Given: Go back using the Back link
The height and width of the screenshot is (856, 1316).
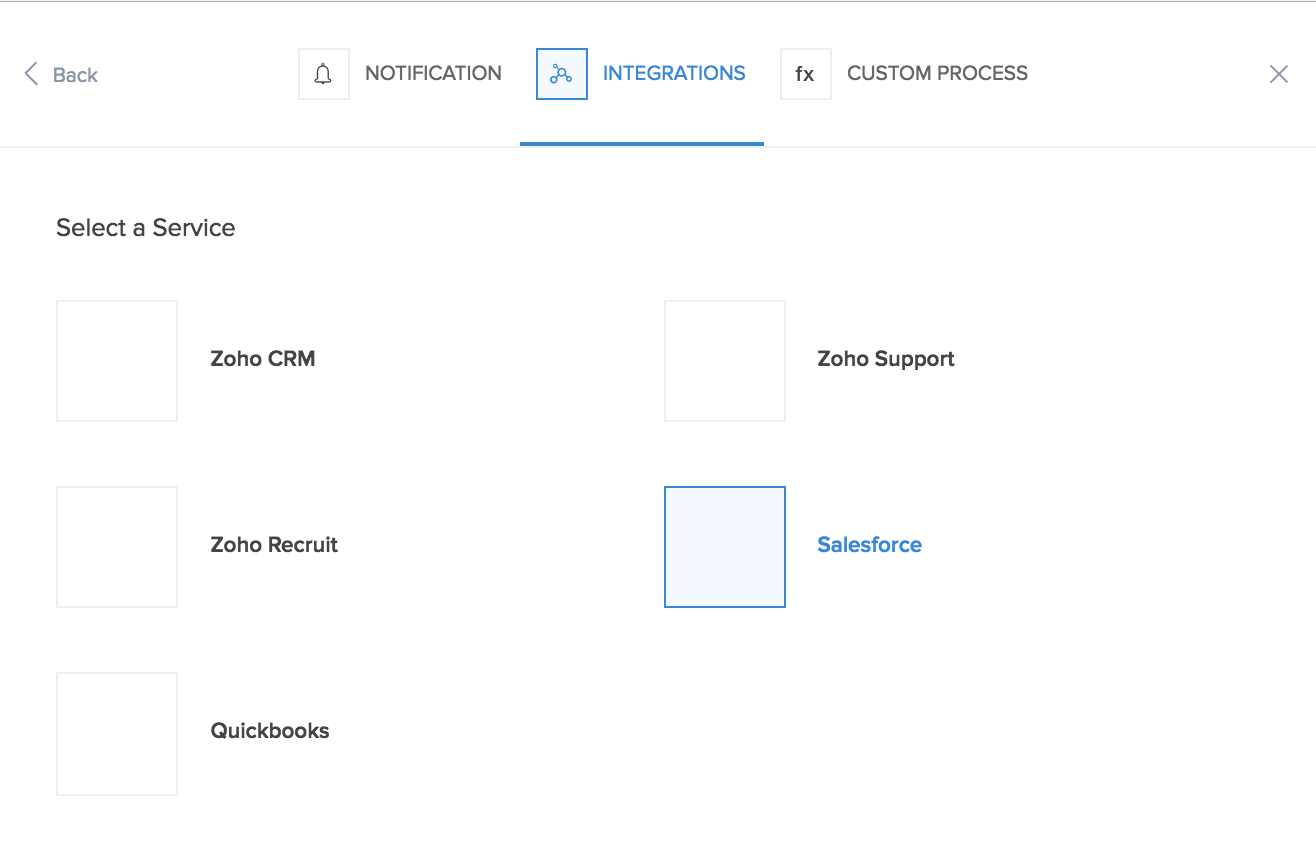Looking at the screenshot, I should 61,75.
